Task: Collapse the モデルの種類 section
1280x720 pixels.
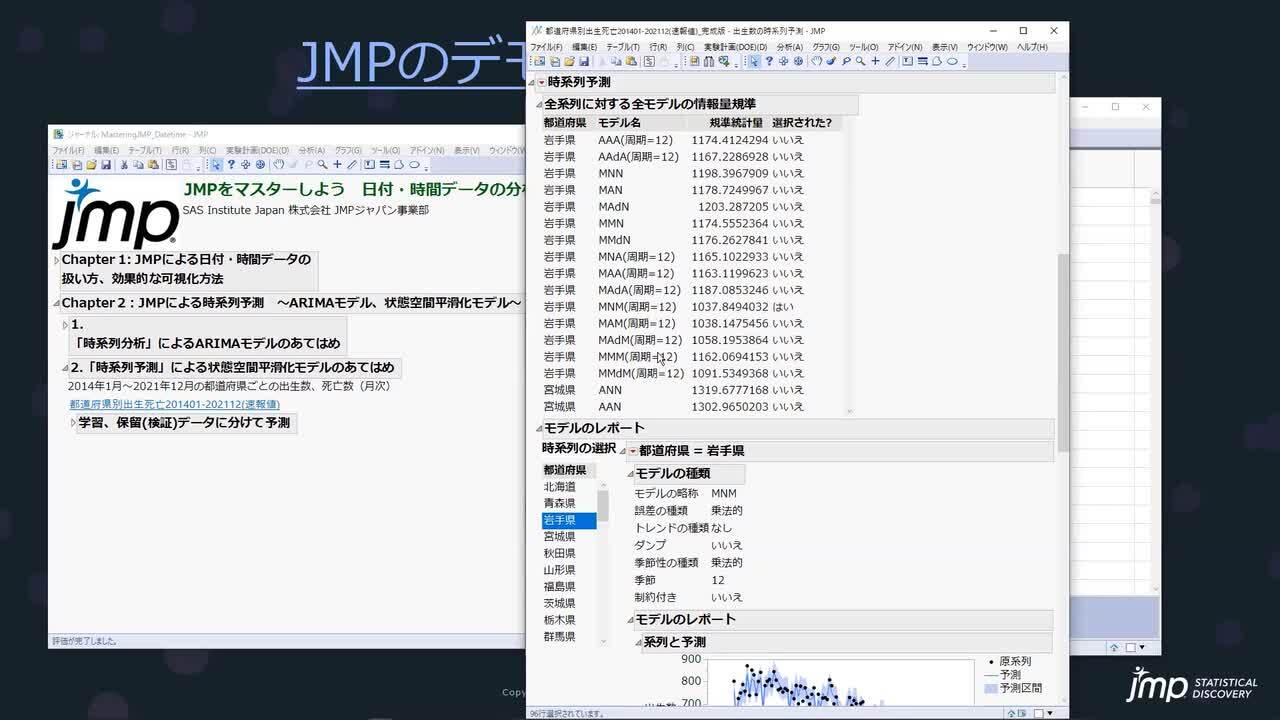Action: click(x=631, y=474)
